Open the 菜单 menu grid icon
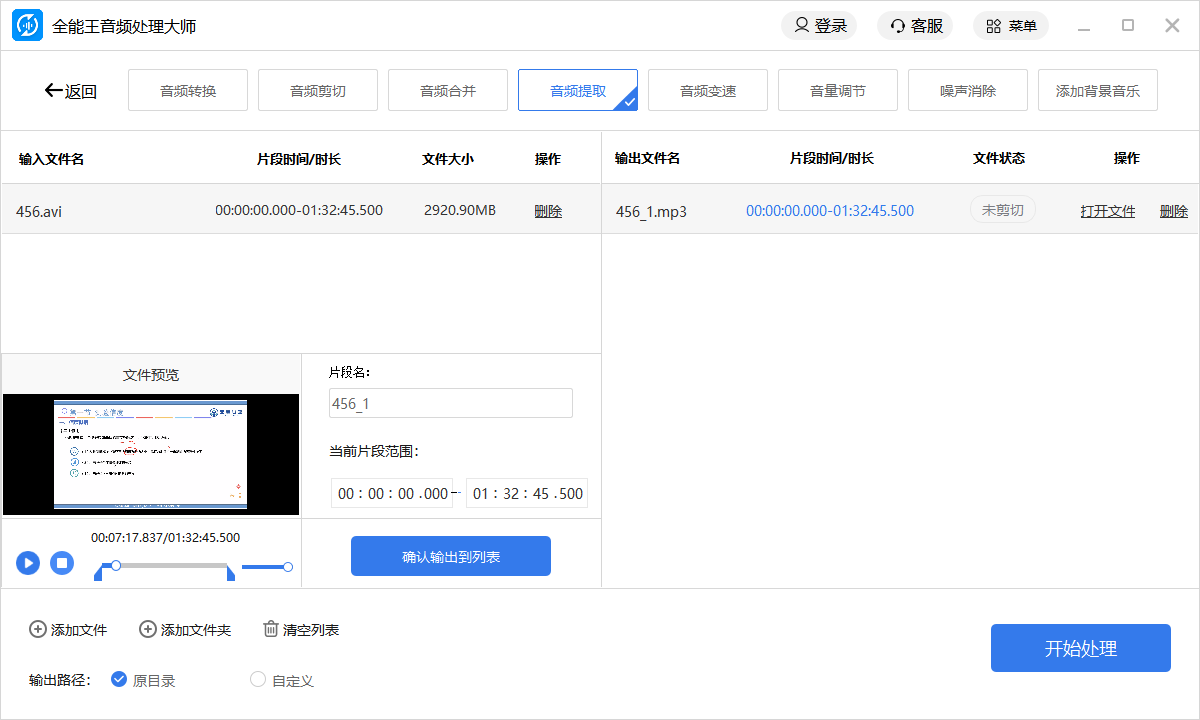 click(993, 26)
